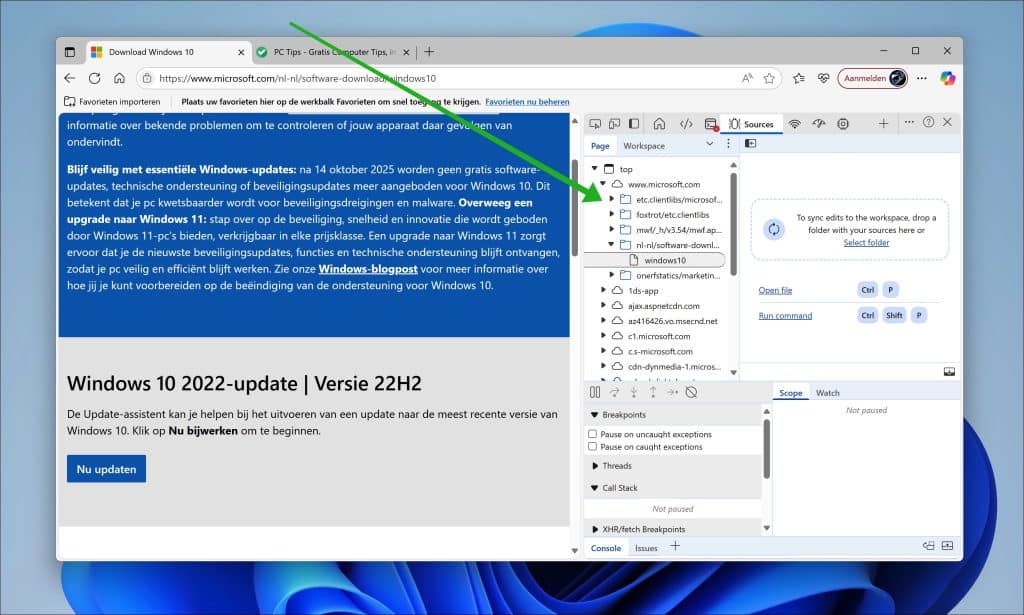Click the Run command link
Image resolution: width=1024 pixels, height=615 pixels.
point(785,315)
